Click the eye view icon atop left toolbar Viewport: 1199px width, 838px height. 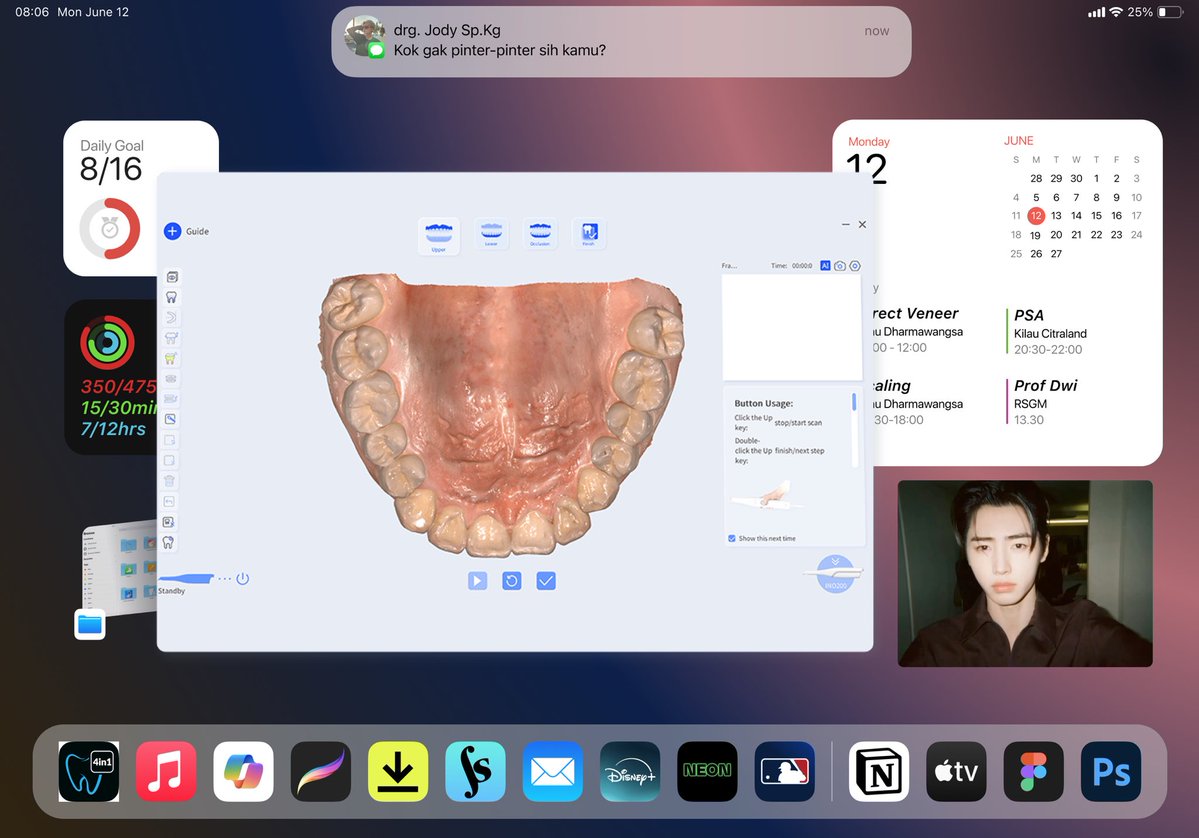pyautogui.click(x=172, y=277)
